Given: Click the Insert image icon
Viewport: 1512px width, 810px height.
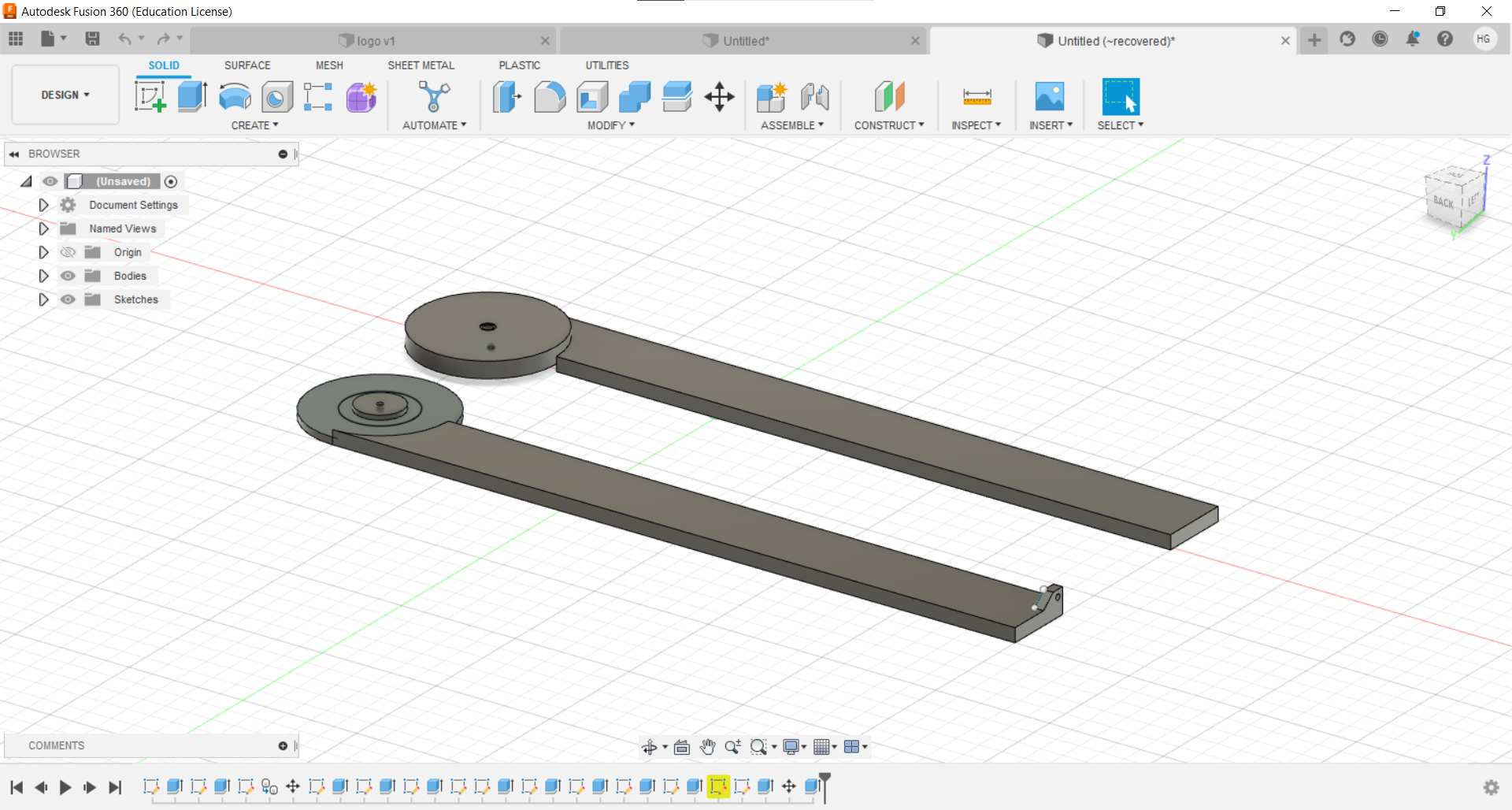Looking at the screenshot, I should tap(1050, 97).
